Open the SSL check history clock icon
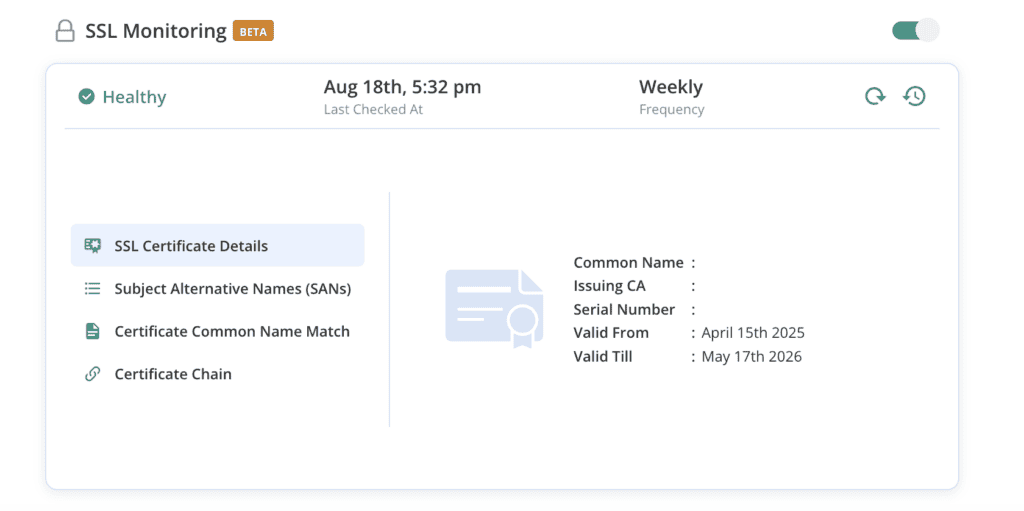Image resolution: width=1024 pixels, height=511 pixels. pos(914,97)
